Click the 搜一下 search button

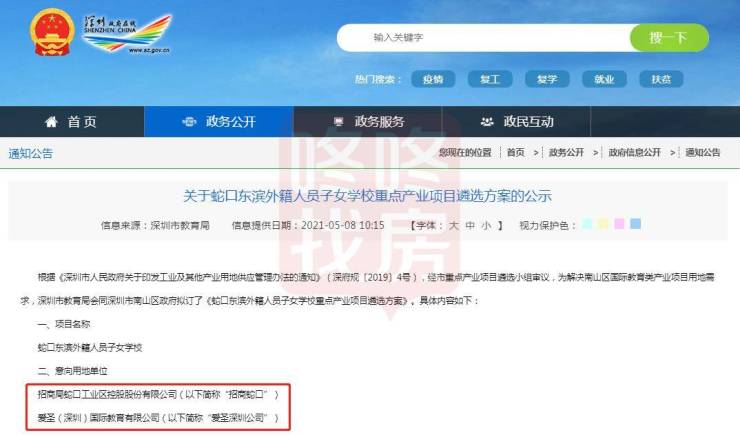click(669, 37)
